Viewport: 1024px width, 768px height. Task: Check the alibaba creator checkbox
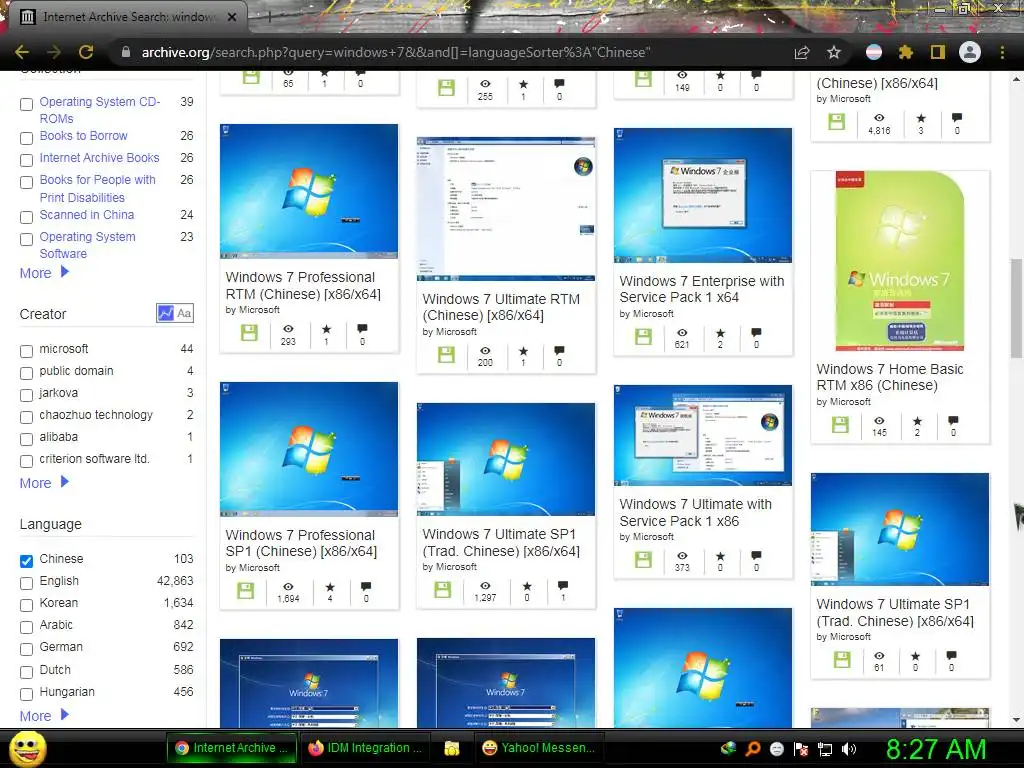26,440
